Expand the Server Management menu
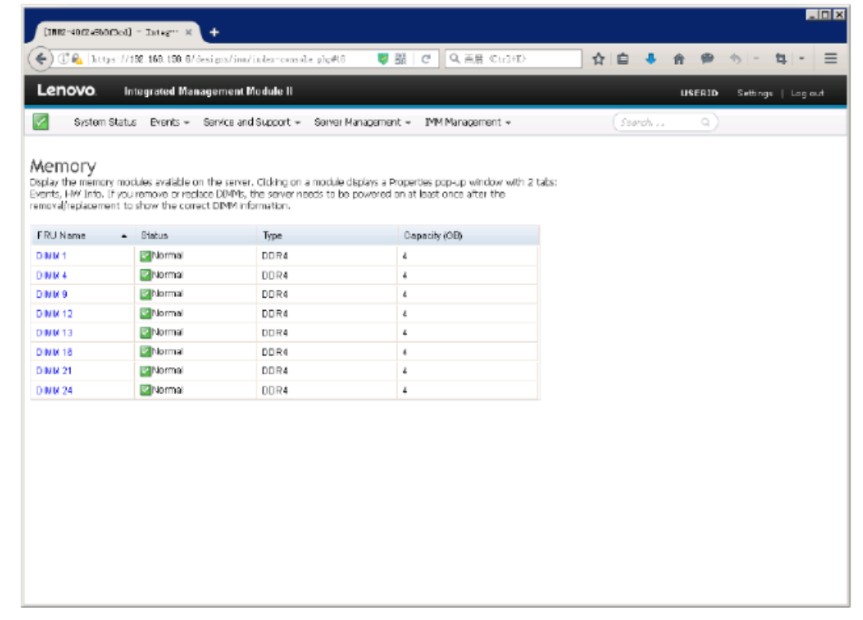The width and height of the screenshot is (863, 620). [x=362, y=122]
